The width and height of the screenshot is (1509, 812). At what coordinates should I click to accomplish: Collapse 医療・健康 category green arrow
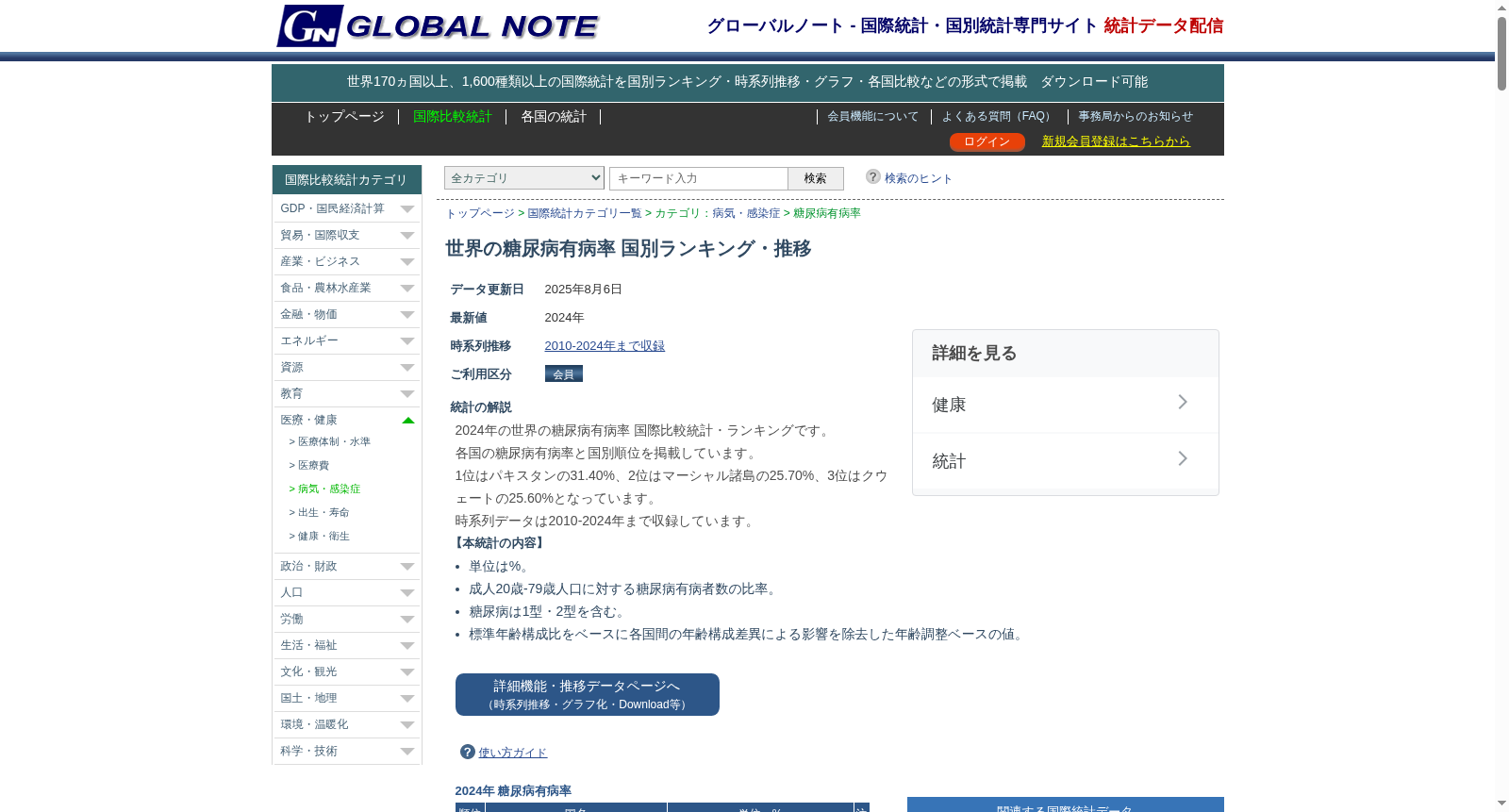point(407,421)
